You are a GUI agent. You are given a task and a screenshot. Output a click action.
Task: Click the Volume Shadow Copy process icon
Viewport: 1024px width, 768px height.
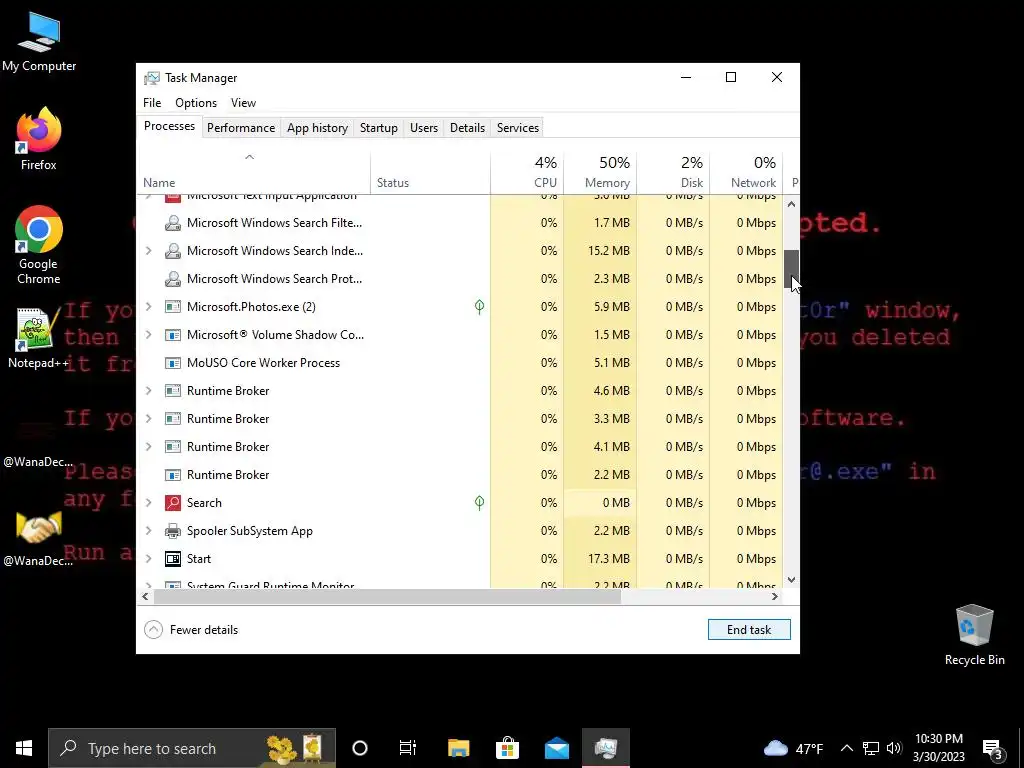click(x=172, y=335)
